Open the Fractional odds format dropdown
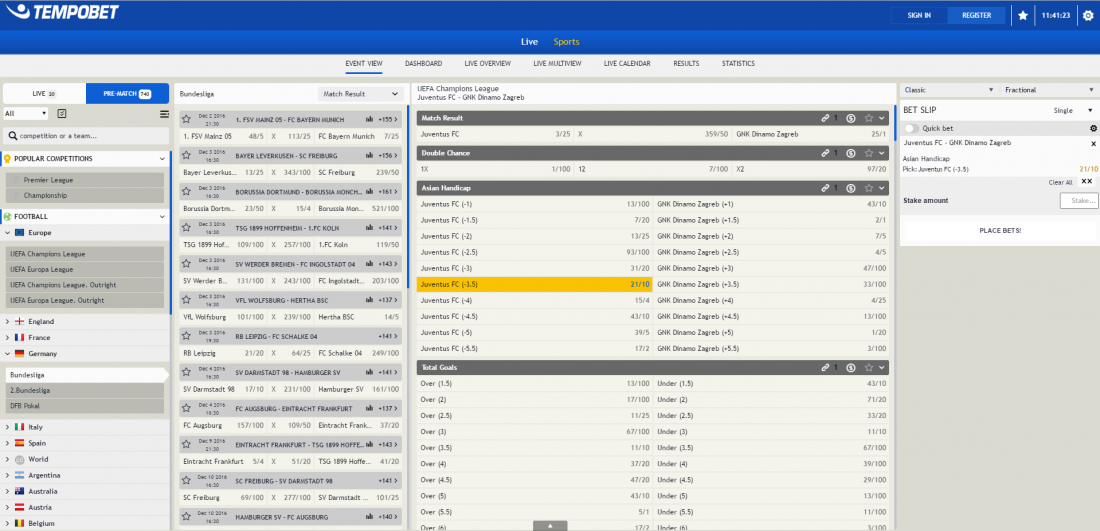Screen dimensions: 1100x531 (1049, 90)
